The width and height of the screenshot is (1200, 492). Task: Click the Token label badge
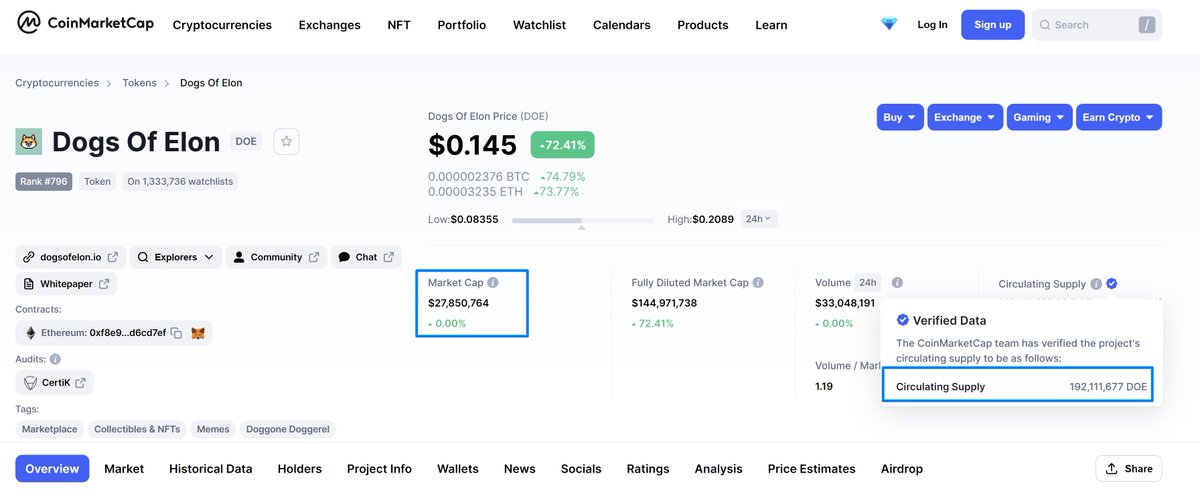coord(97,181)
